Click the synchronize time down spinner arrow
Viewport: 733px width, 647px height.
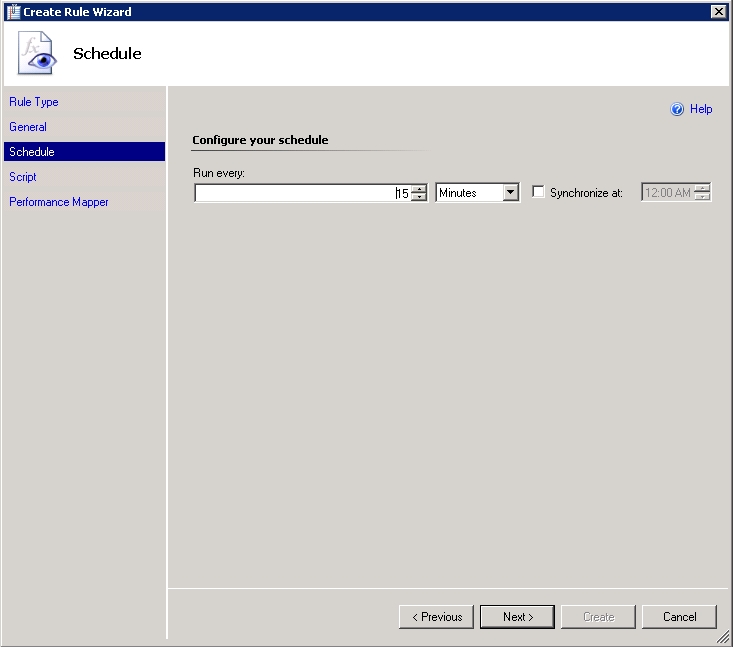click(x=702, y=196)
